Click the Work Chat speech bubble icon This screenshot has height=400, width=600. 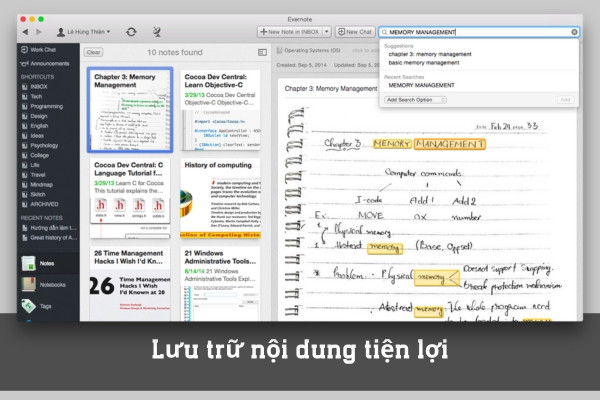[x=24, y=50]
